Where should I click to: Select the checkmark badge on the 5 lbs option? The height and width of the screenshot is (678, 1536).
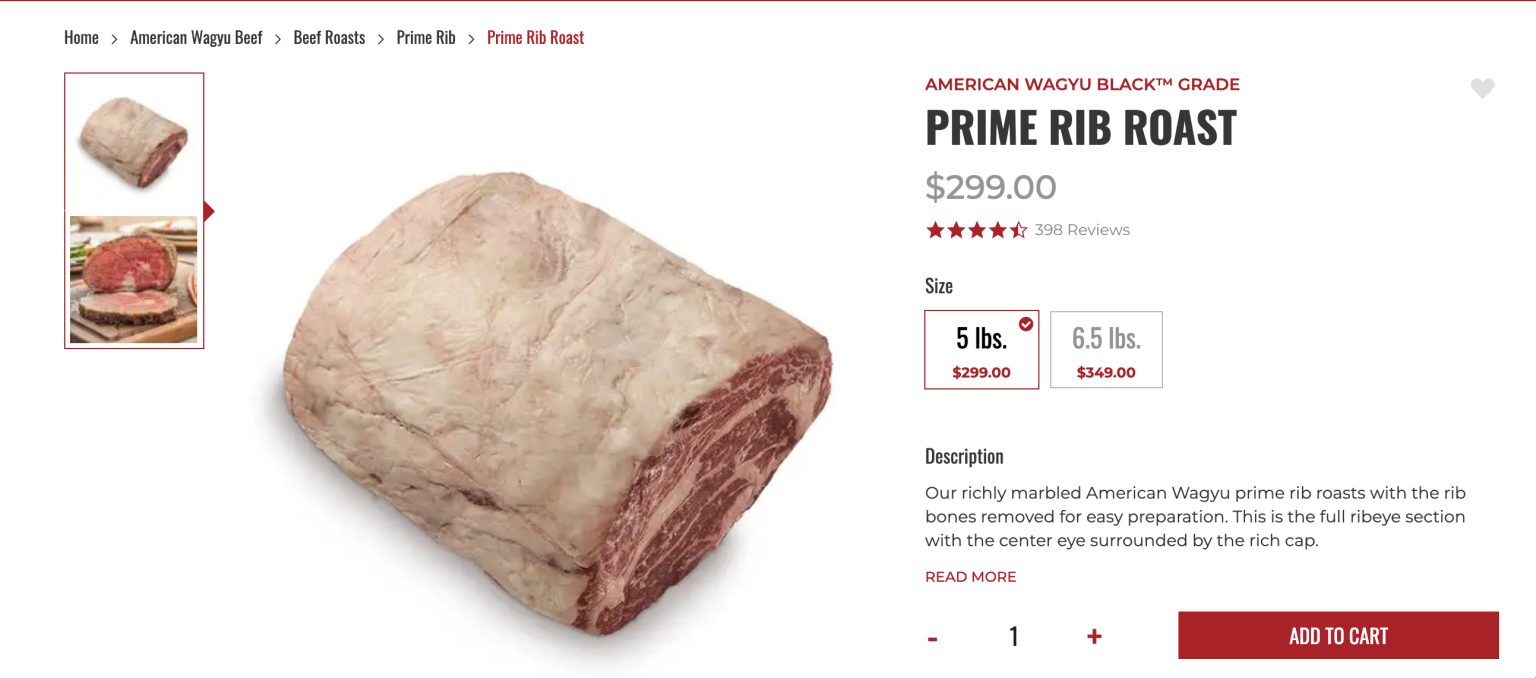pyautogui.click(x=1024, y=323)
